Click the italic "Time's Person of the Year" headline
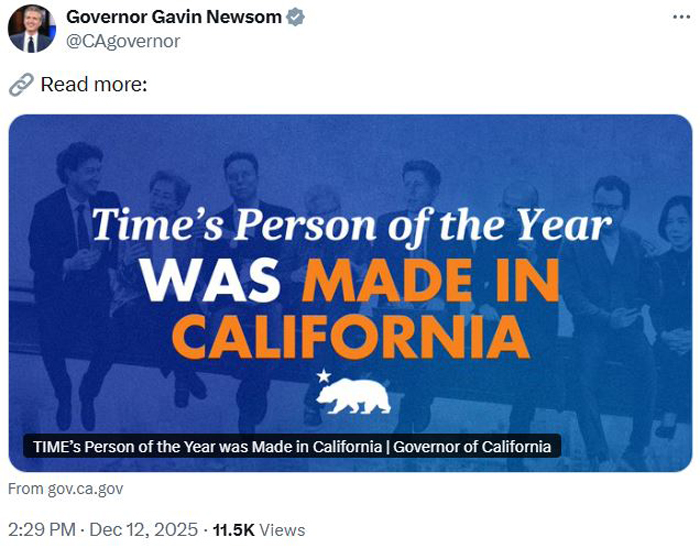 click(350, 226)
